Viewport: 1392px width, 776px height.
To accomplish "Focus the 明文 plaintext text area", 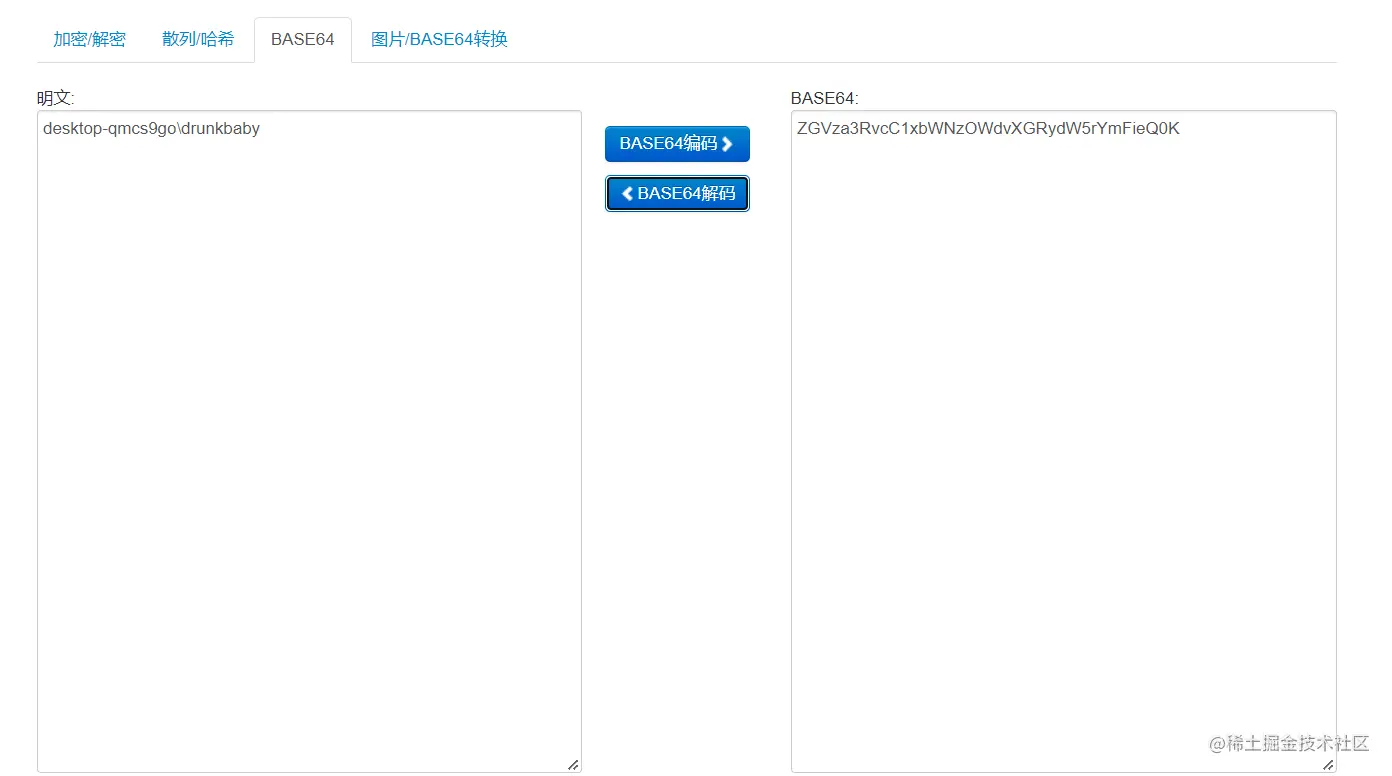I will tap(309, 441).
